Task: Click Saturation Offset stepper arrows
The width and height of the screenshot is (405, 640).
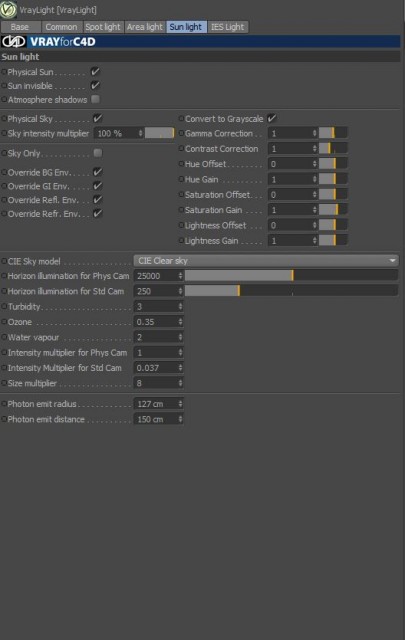Action: click(x=314, y=194)
